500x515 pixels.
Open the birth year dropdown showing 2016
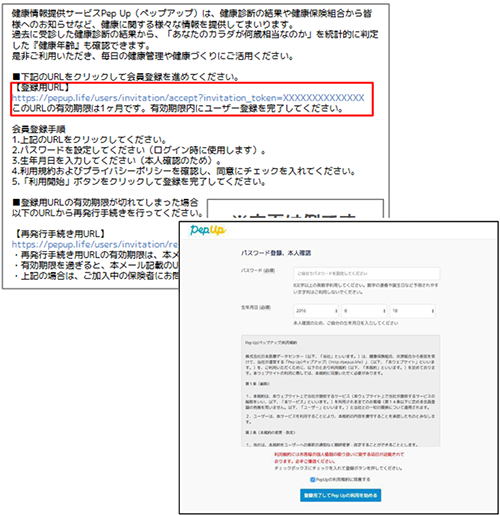(x=316, y=311)
